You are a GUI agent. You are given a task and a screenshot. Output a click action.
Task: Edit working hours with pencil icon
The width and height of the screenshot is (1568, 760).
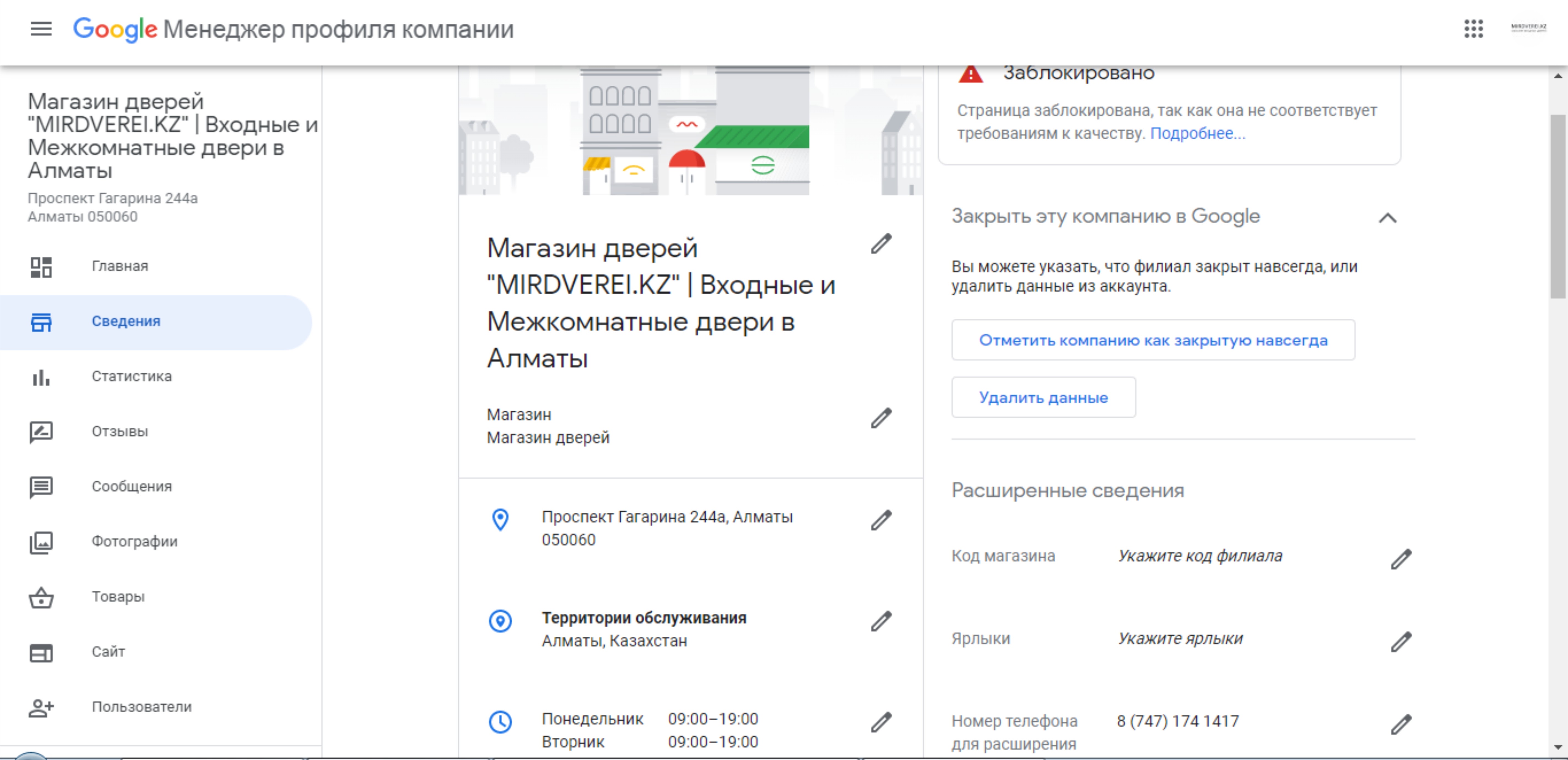tap(880, 722)
